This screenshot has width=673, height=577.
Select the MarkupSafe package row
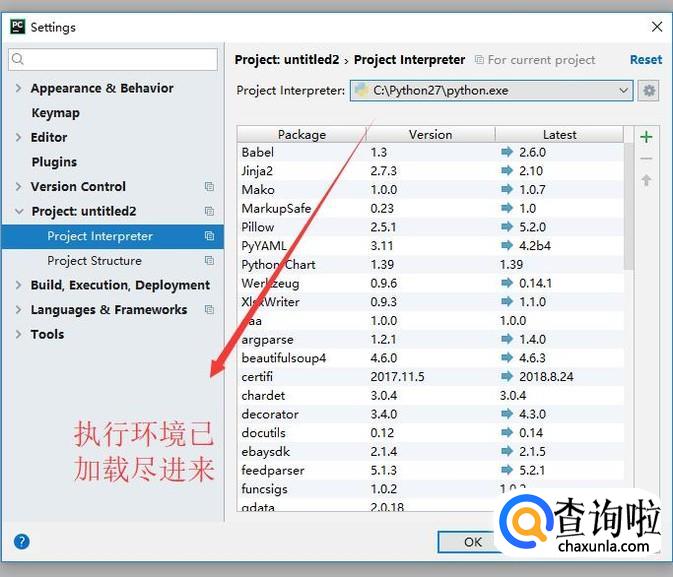430,208
